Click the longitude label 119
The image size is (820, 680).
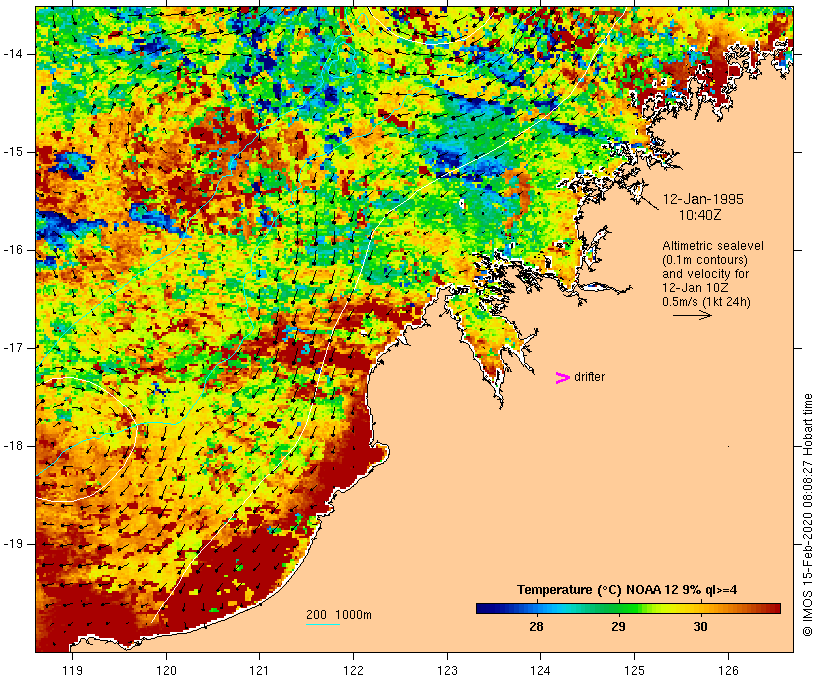[x=72, y=670]
